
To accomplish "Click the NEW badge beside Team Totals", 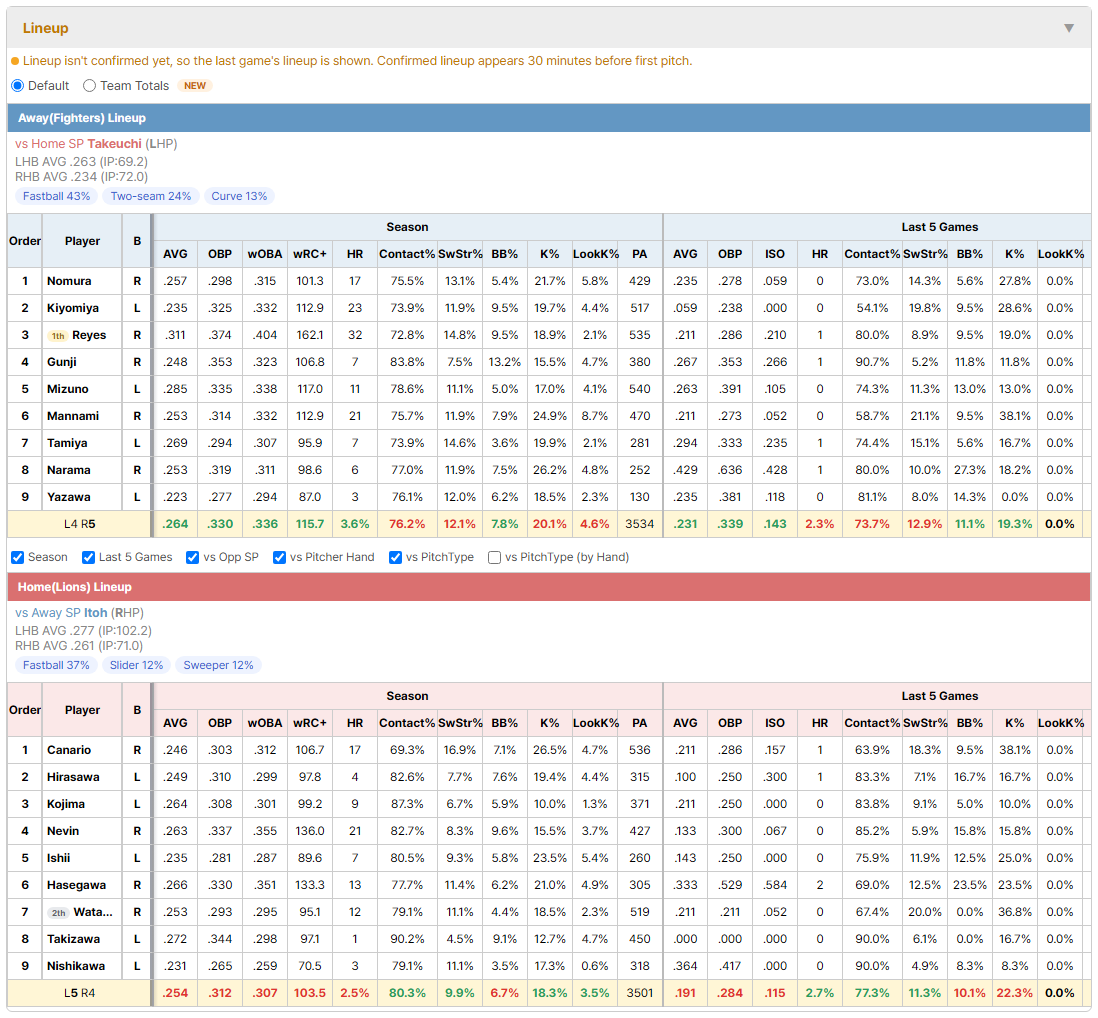I will pos(195,85).
